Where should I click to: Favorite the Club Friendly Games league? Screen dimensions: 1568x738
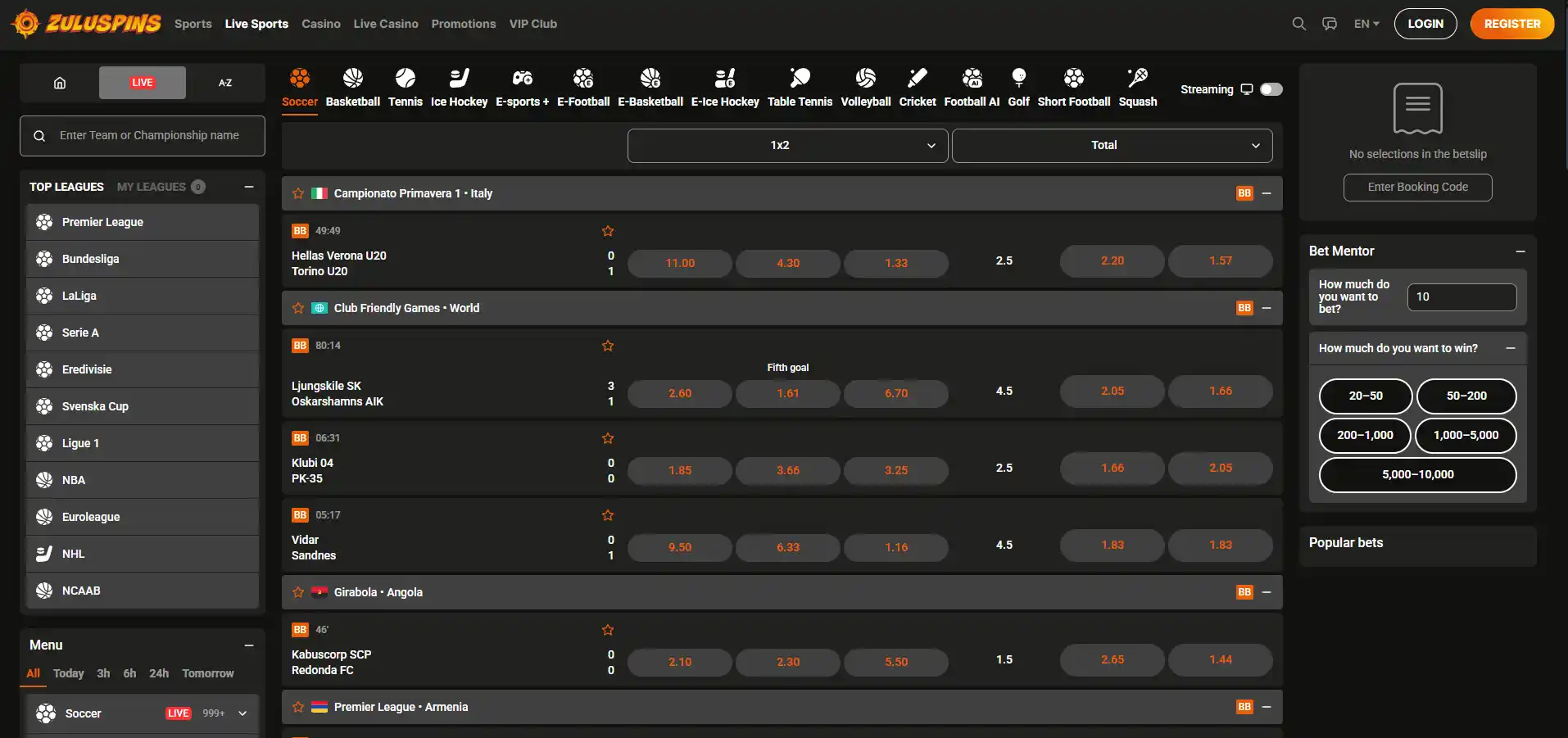click(298, 308)
